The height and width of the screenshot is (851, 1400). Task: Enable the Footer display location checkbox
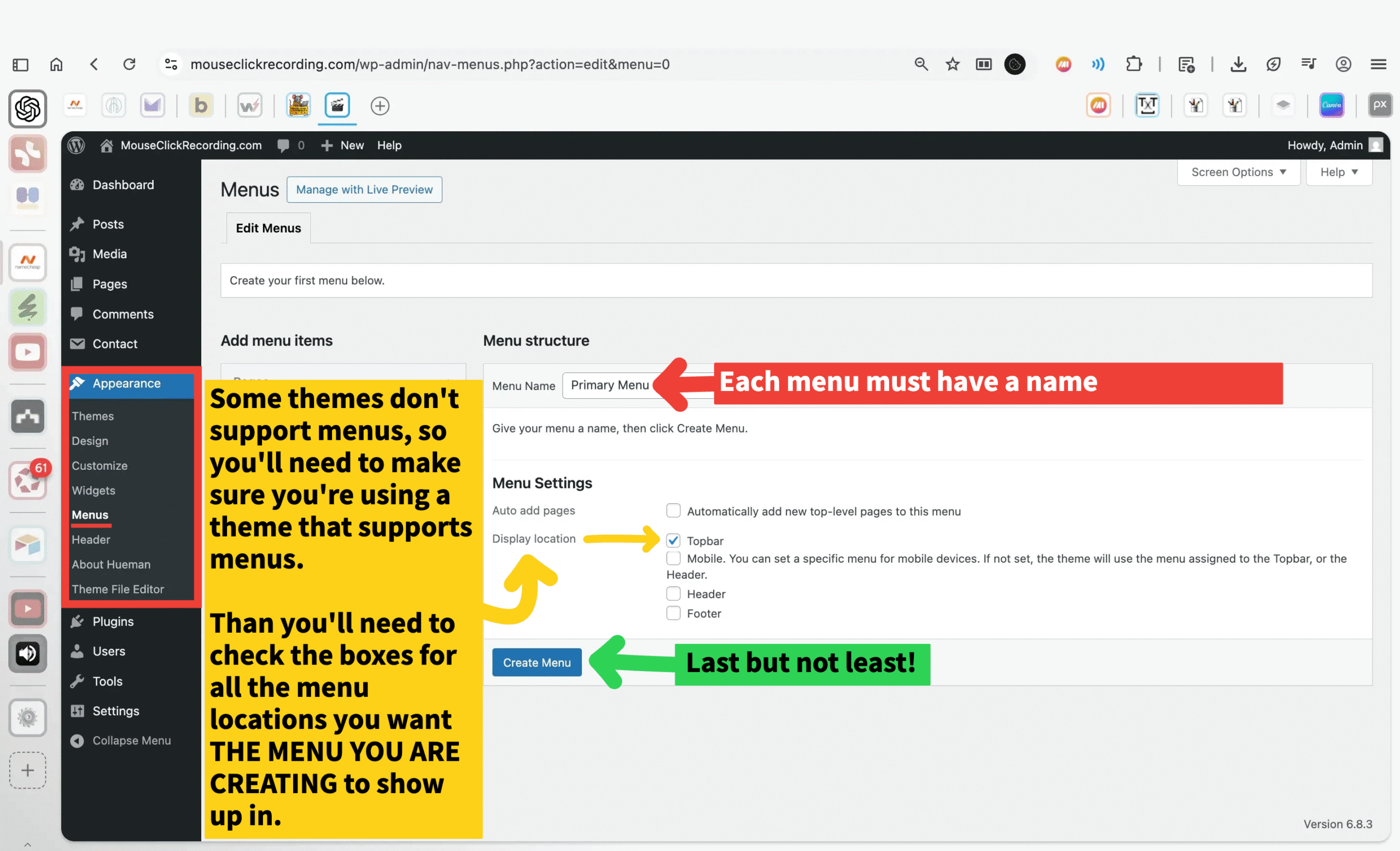coord(673,613)
